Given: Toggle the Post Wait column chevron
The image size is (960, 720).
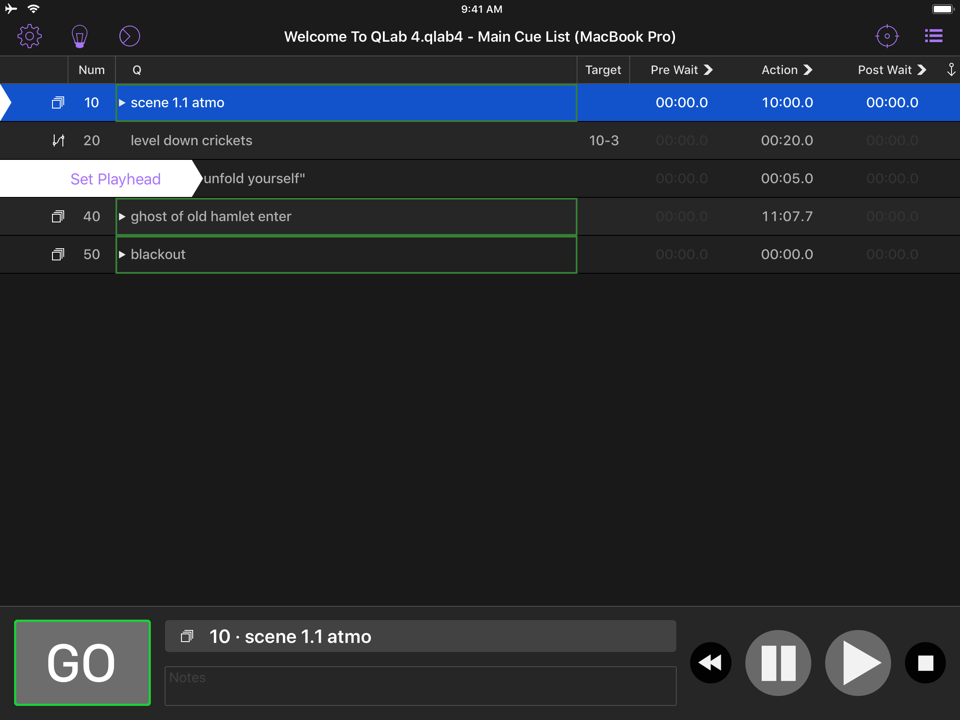Looking at the screenshot, I should click(x=922, y=70).
